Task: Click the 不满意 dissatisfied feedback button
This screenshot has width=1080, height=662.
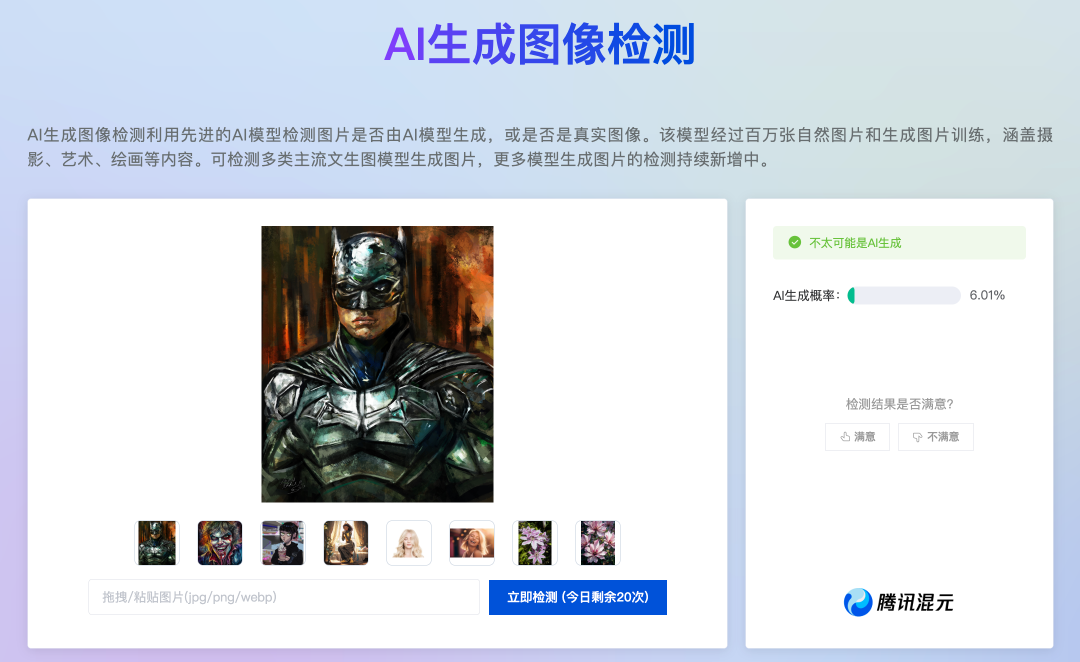Action: coord(935,437)
